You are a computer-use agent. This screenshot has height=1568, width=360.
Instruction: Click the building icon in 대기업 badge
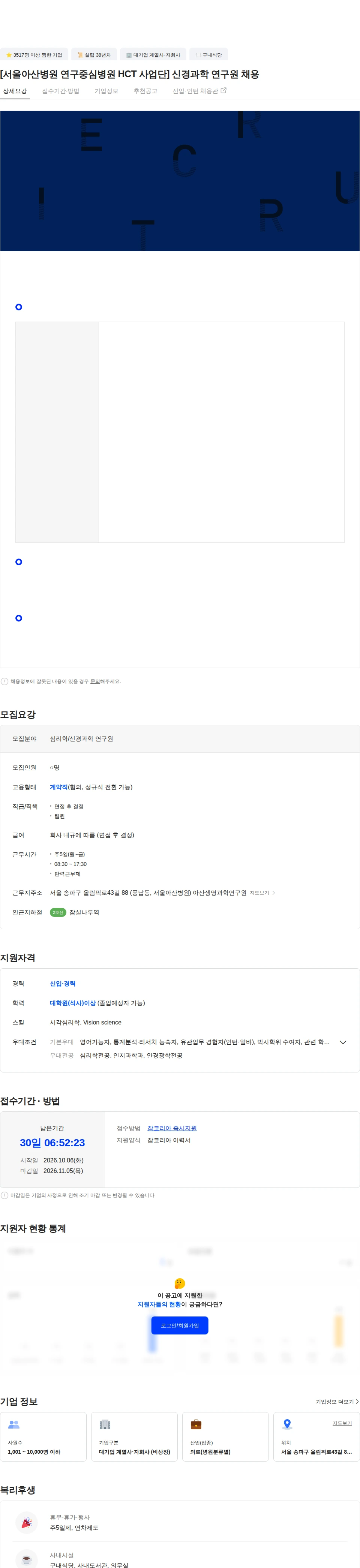tap(129, 55)
